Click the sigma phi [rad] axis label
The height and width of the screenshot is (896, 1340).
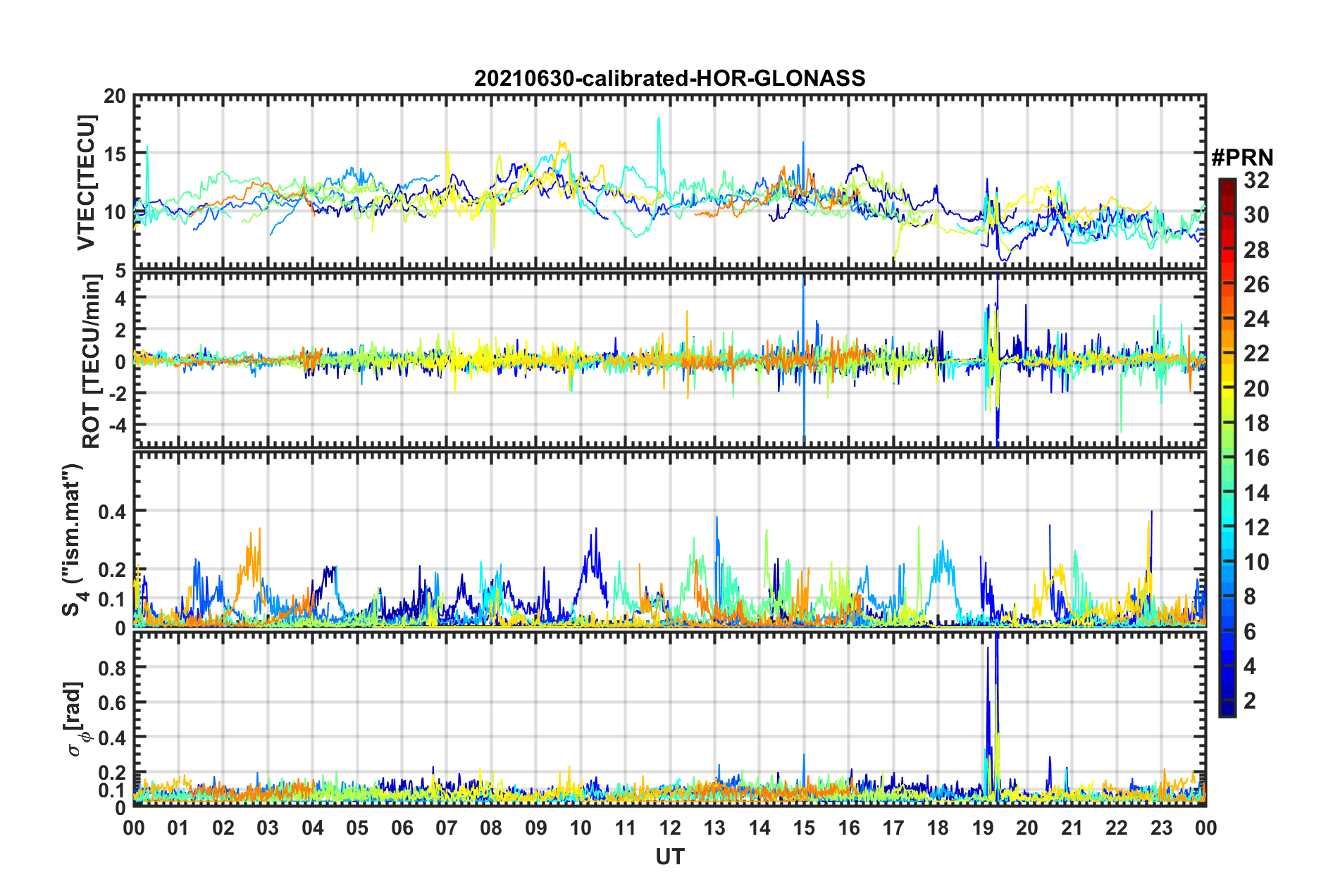pyautogui.click(x=76, y=718)
